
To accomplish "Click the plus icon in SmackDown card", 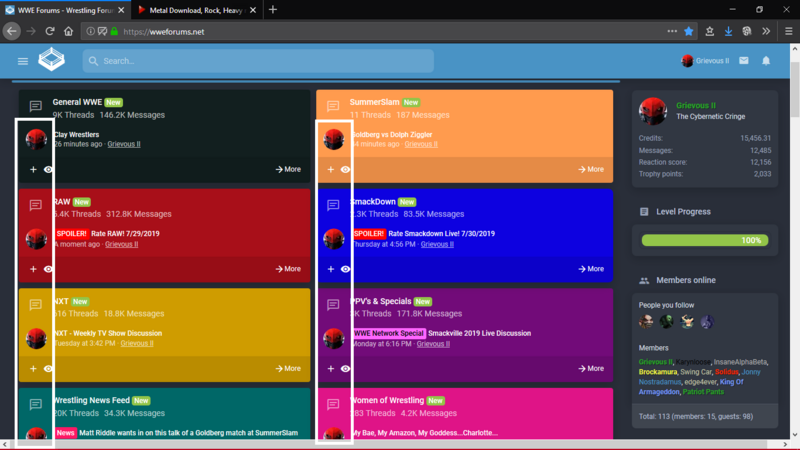I will tap(331, 269).
